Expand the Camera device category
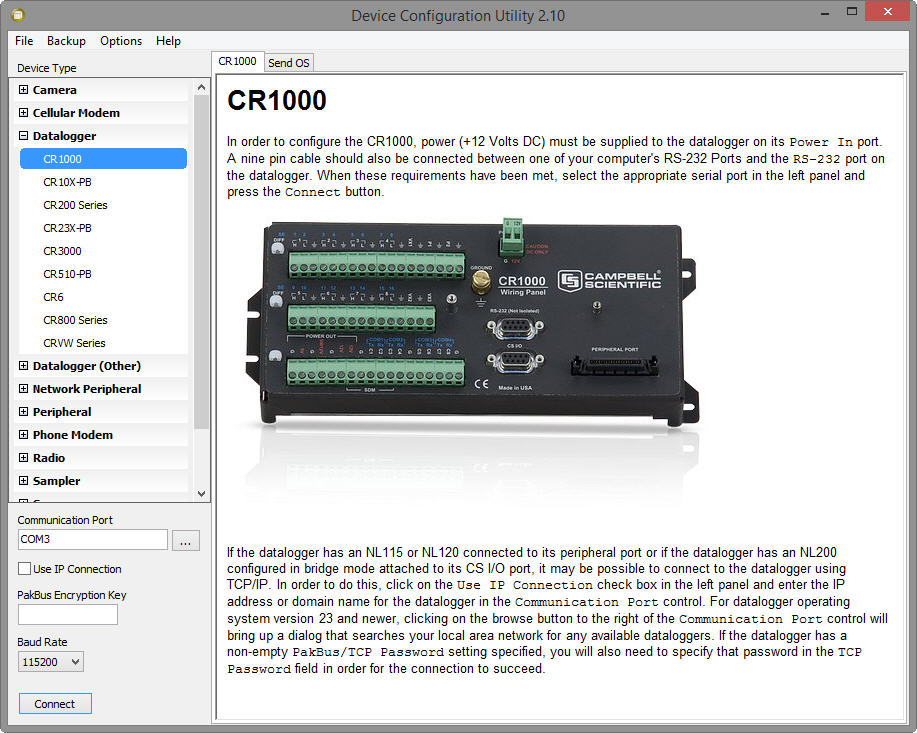The height and width of the screenshot is (733, 917). [x=24, y=90]
